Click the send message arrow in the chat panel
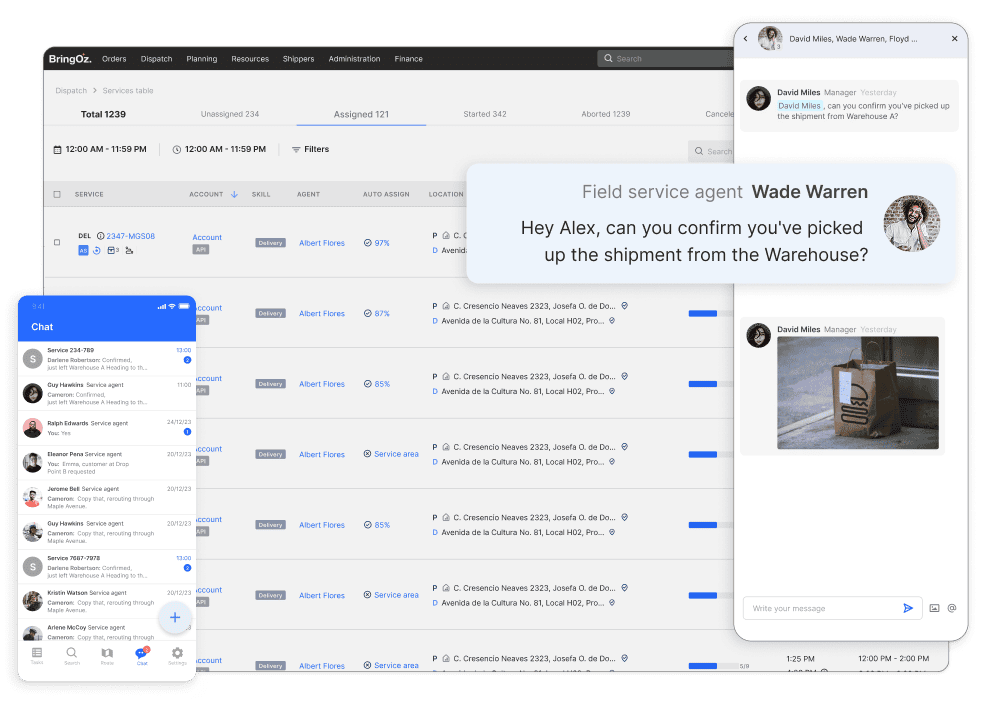 point(908,608)
